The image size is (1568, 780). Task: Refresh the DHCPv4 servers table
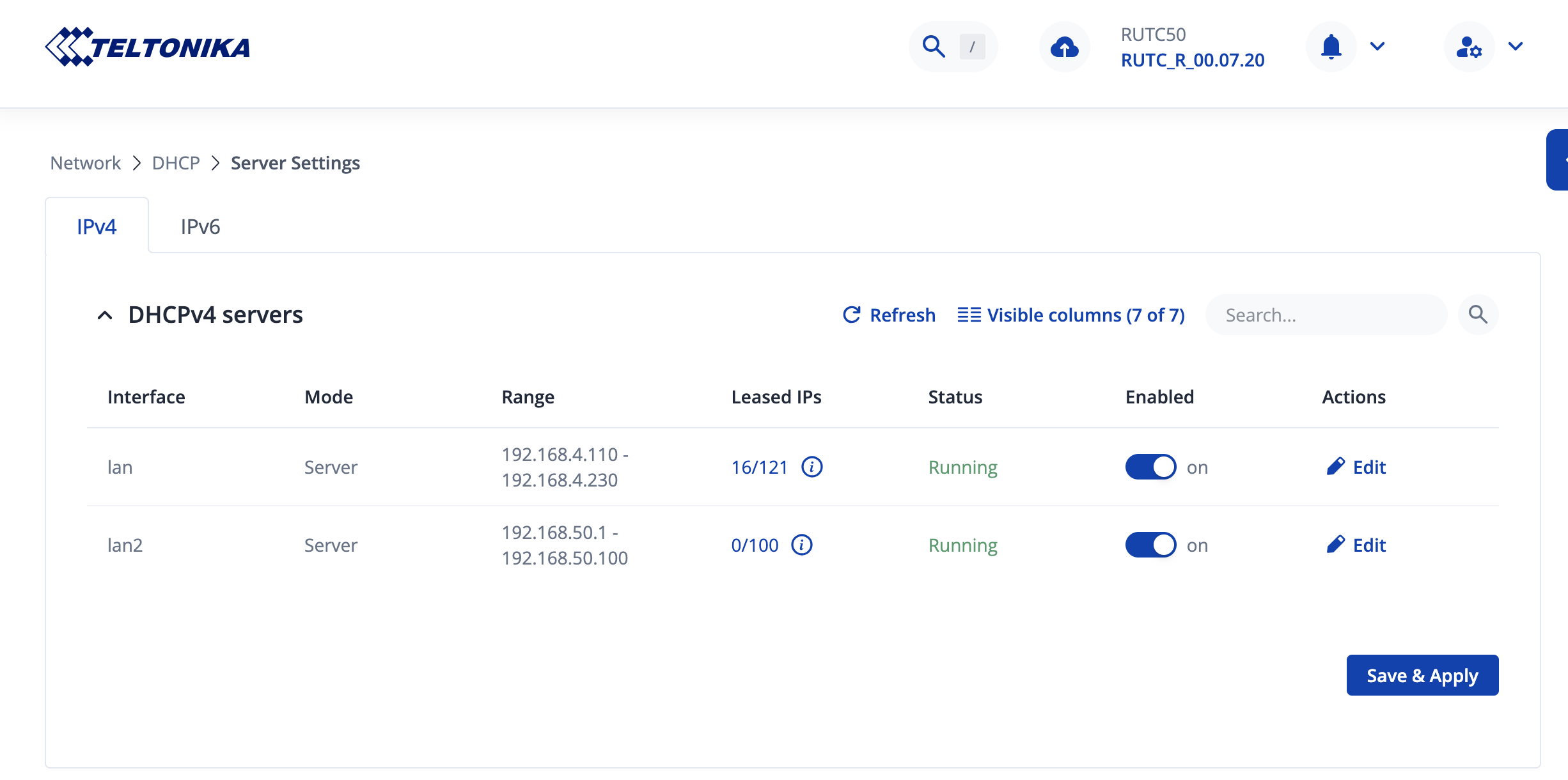point(889,315)
